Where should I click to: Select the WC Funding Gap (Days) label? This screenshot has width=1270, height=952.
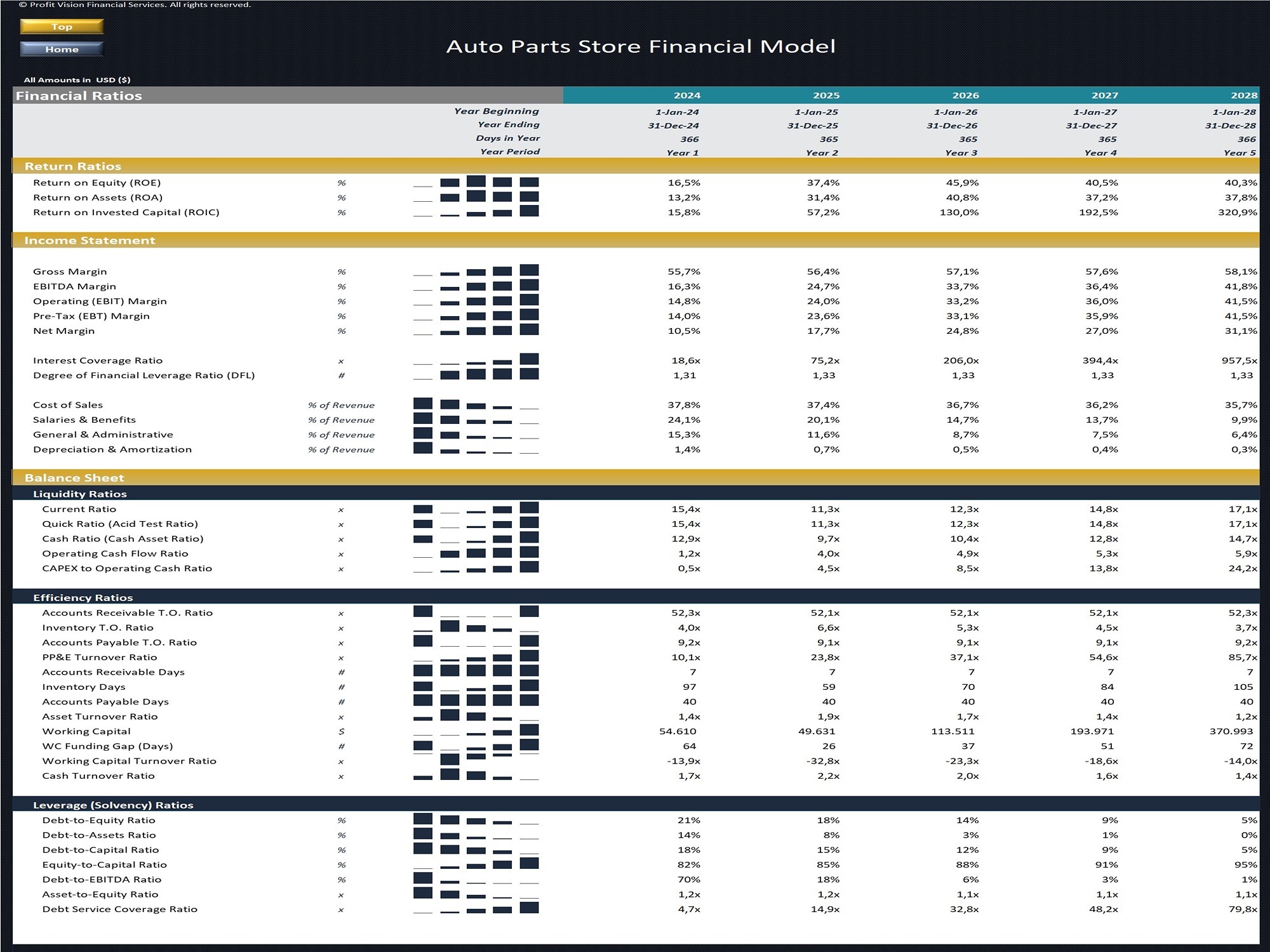click(107, 746)
